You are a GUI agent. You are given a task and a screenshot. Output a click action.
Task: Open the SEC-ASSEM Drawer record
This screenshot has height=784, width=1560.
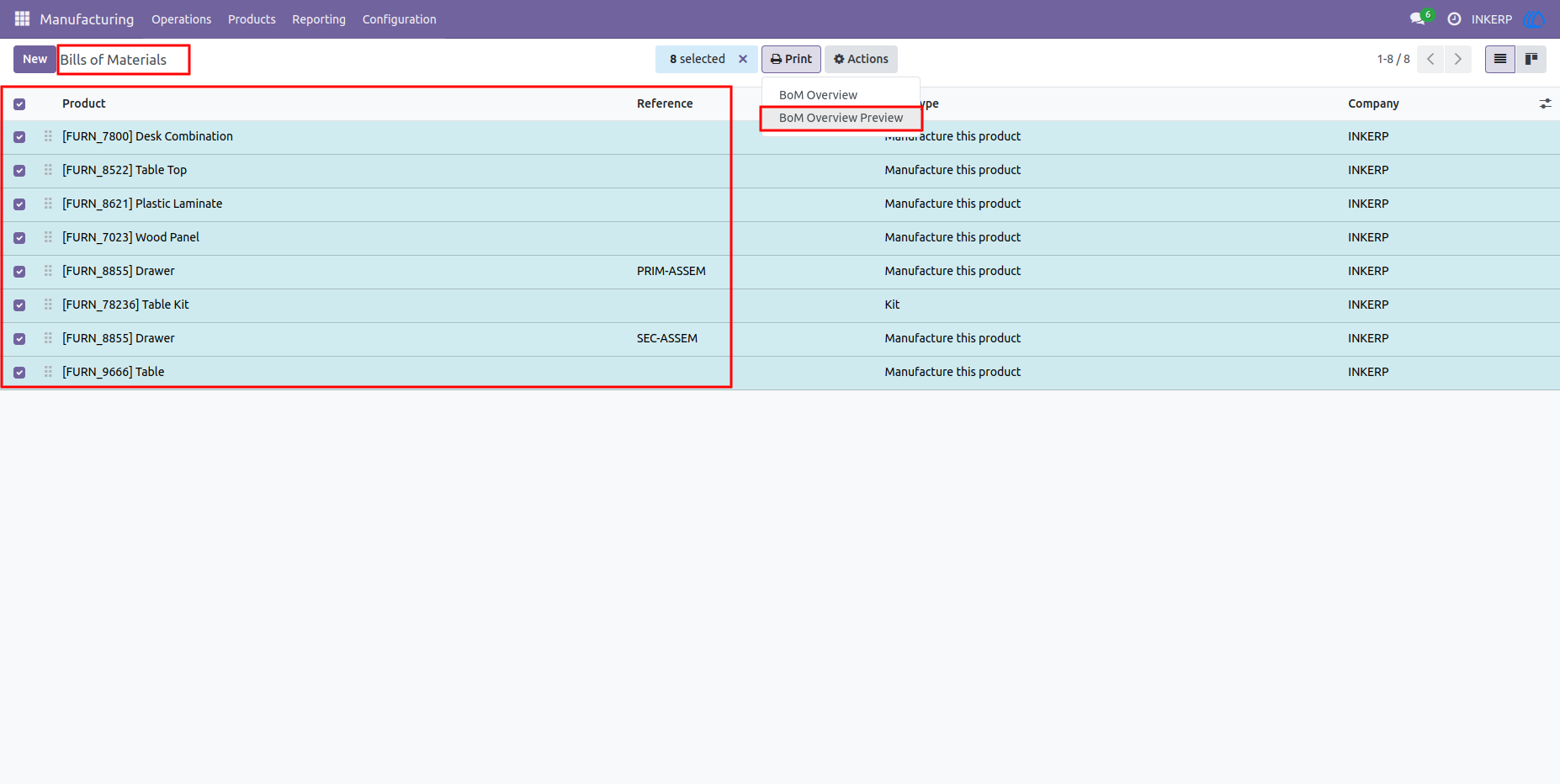[780, 338]
